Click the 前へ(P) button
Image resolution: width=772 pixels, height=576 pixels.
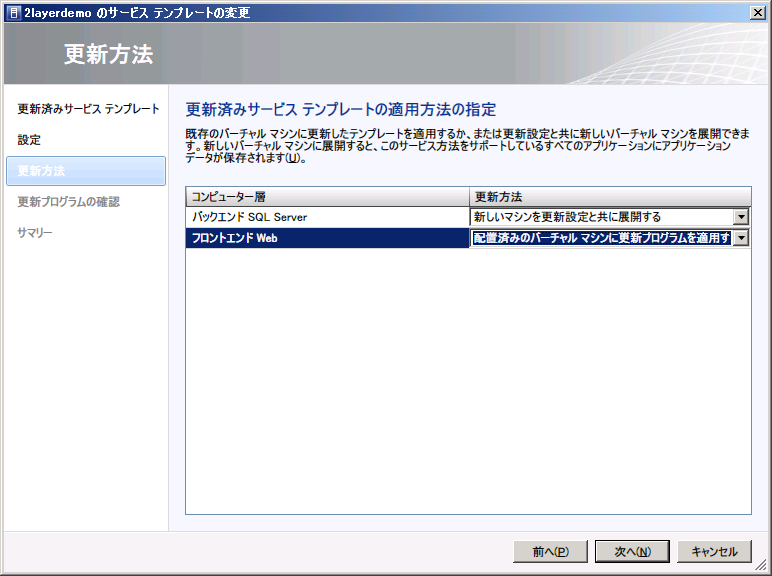point(550,551)
